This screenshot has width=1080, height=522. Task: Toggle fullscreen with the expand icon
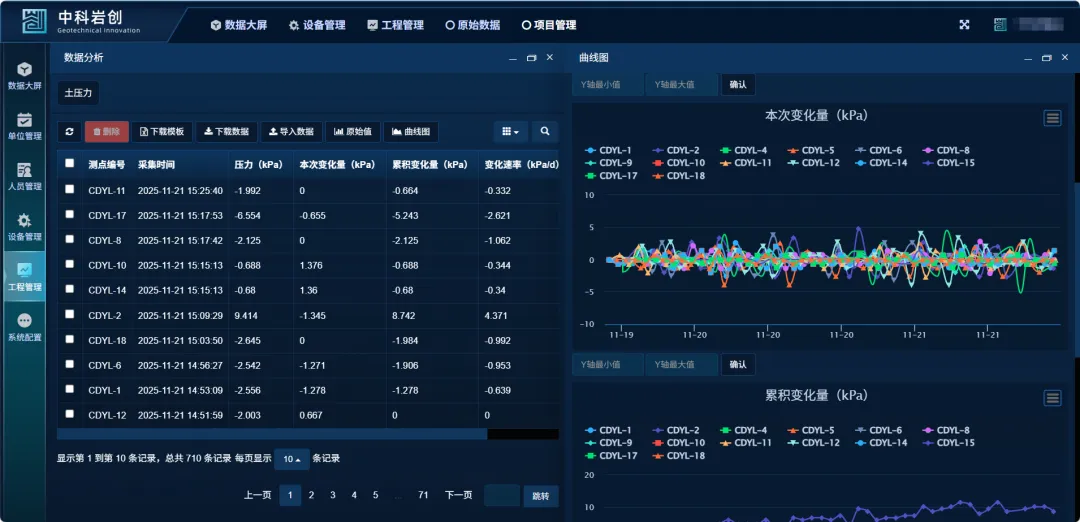tap(964, 25)
